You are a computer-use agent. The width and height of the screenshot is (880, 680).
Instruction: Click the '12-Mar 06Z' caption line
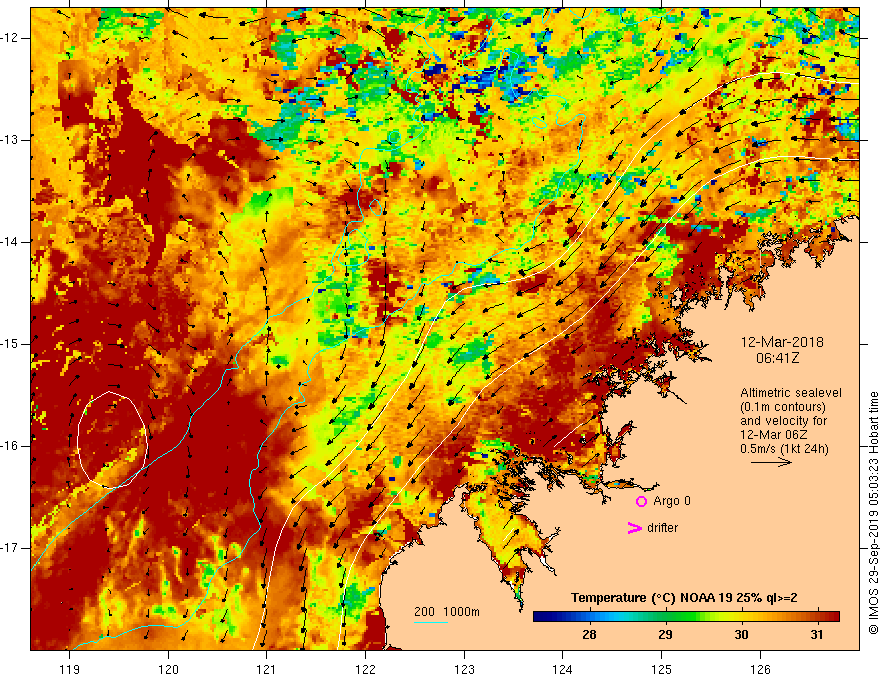click(x=772, y=435)
